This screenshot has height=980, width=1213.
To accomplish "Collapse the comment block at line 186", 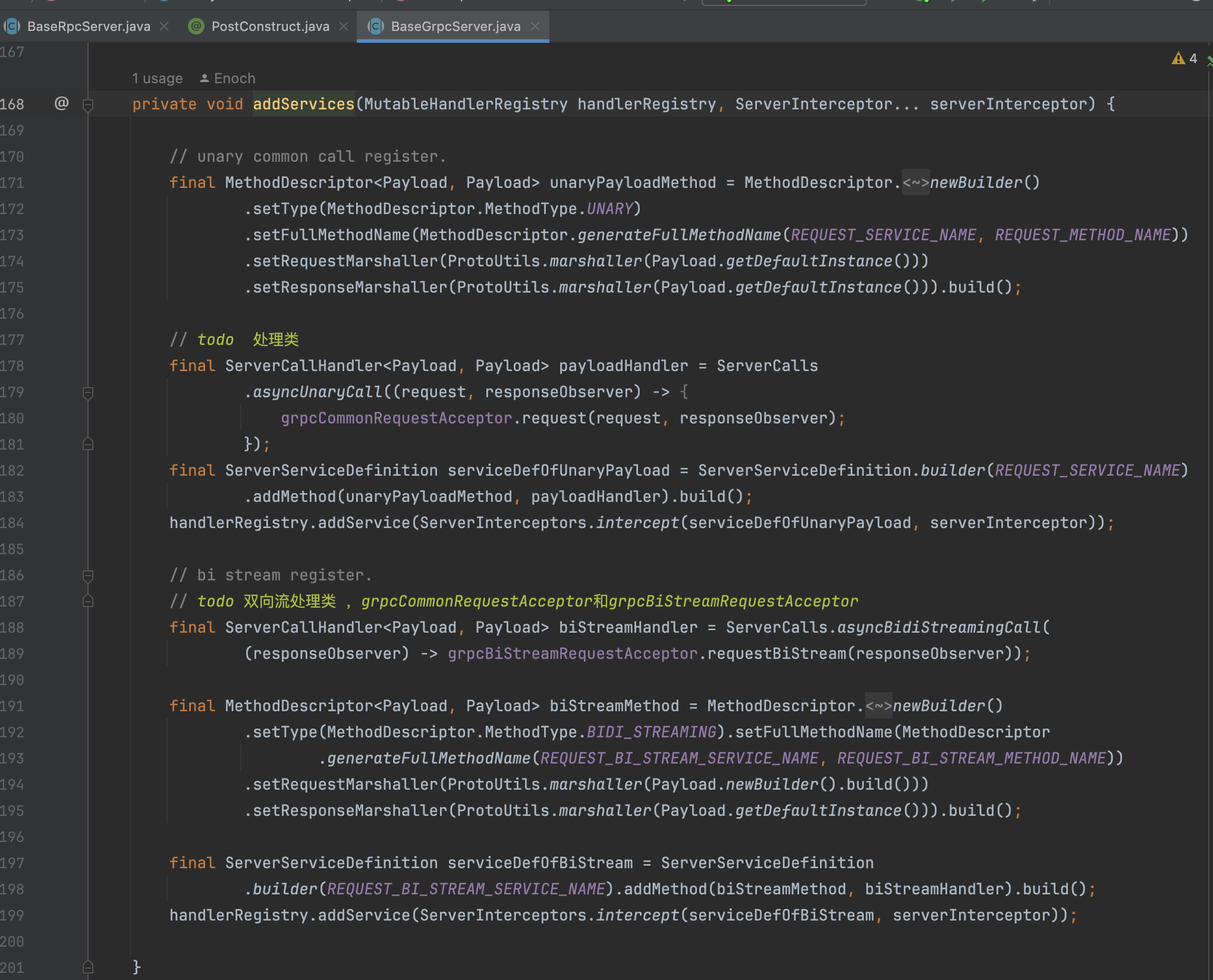I will 88,576.
